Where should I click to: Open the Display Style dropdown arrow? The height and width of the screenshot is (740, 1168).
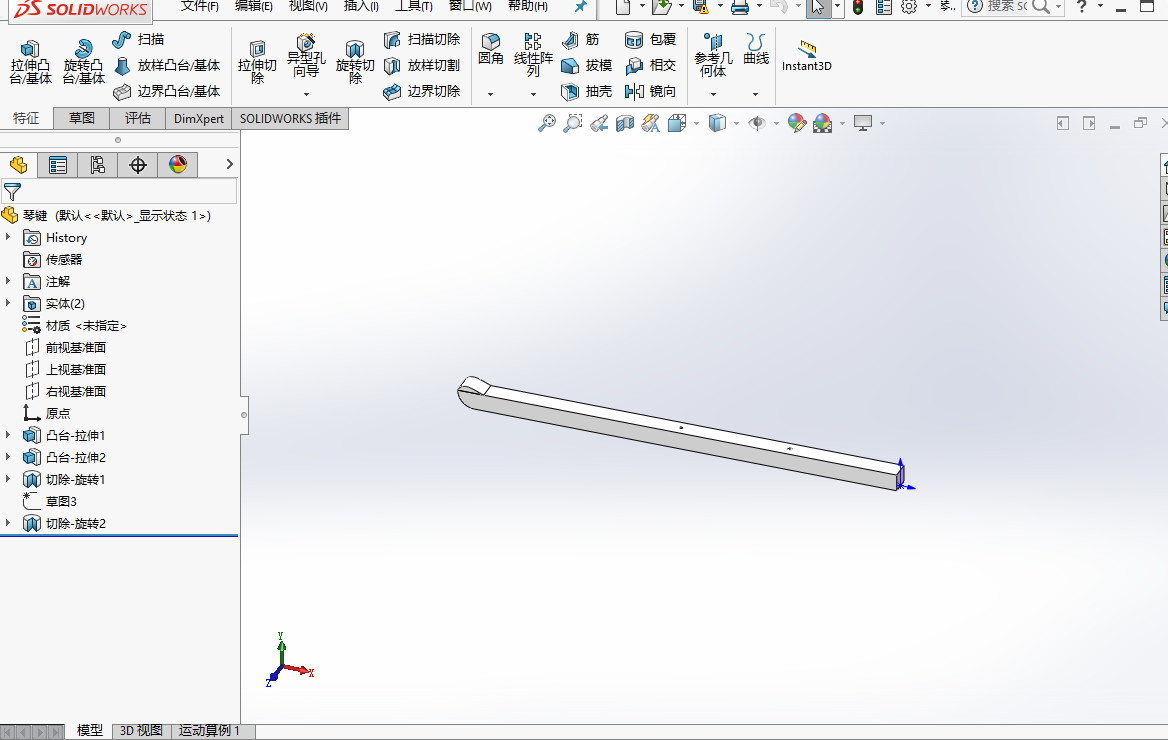(736, 124)
